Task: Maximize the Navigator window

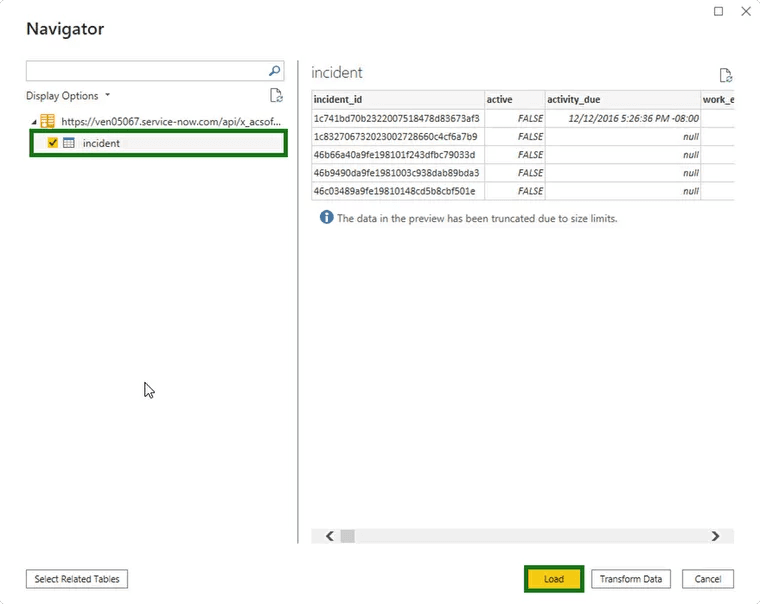Action: 718,11
